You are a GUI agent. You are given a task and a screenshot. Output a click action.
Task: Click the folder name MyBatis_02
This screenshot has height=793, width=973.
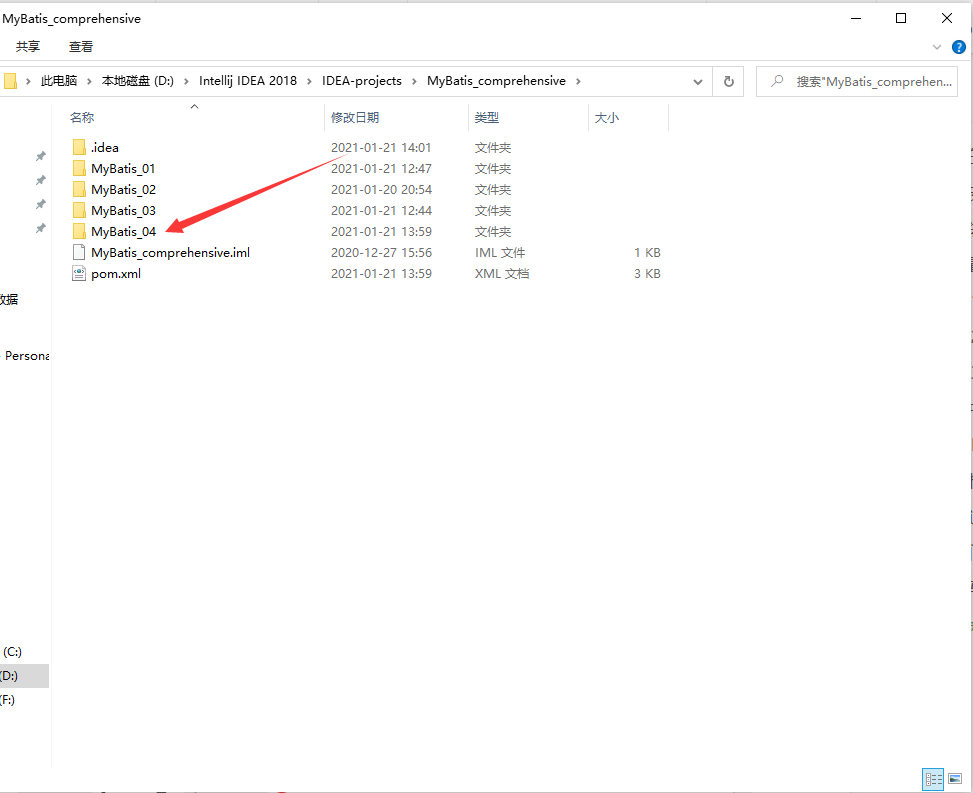click(x=123, y=190)
